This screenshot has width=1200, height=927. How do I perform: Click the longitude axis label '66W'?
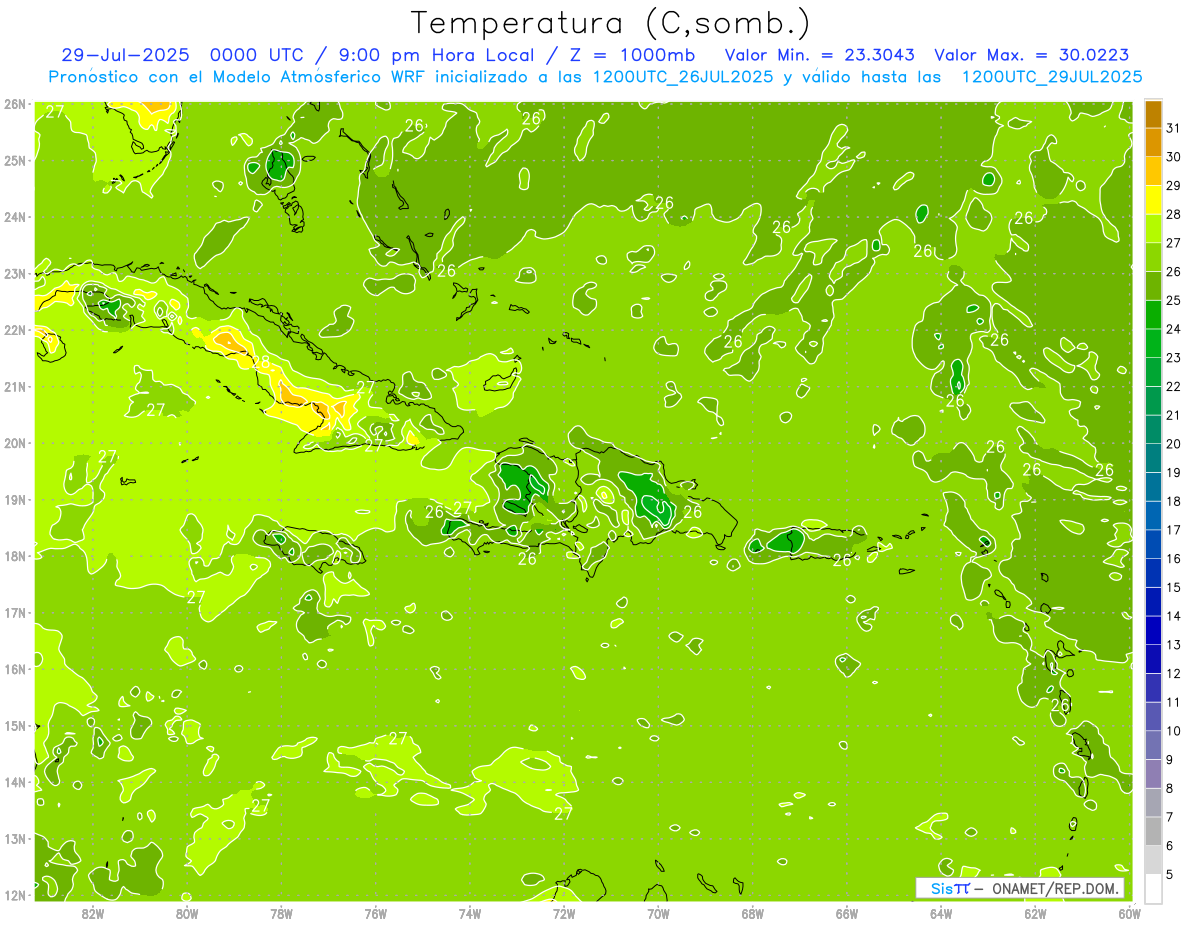point(846,913)
